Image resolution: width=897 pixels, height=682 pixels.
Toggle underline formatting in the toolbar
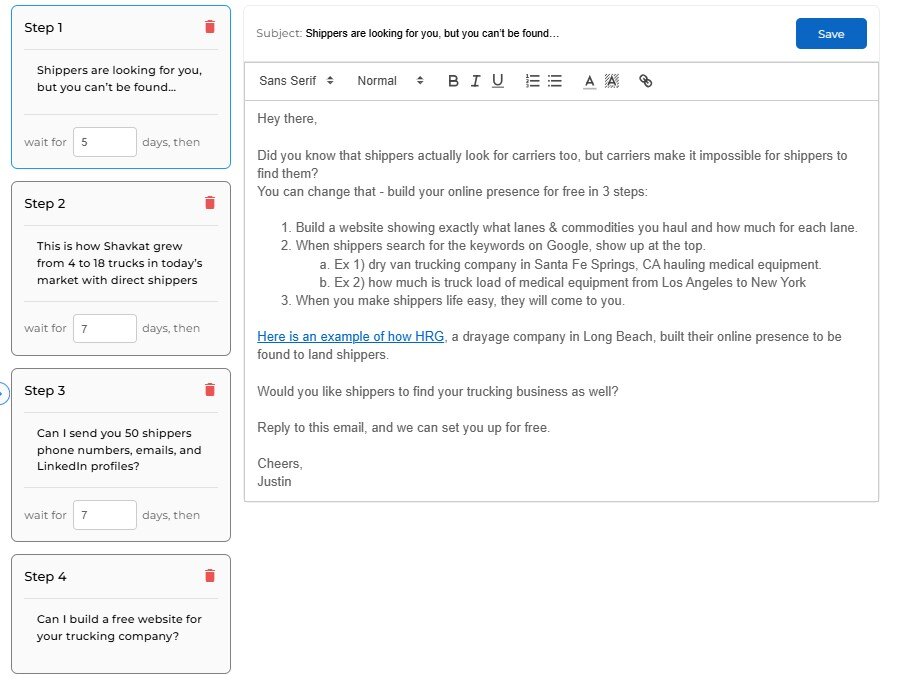tap(497, 81)
